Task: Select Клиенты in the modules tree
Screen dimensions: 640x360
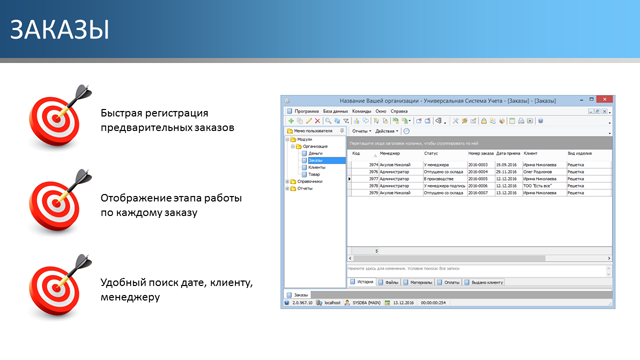Action: point(317,167)
